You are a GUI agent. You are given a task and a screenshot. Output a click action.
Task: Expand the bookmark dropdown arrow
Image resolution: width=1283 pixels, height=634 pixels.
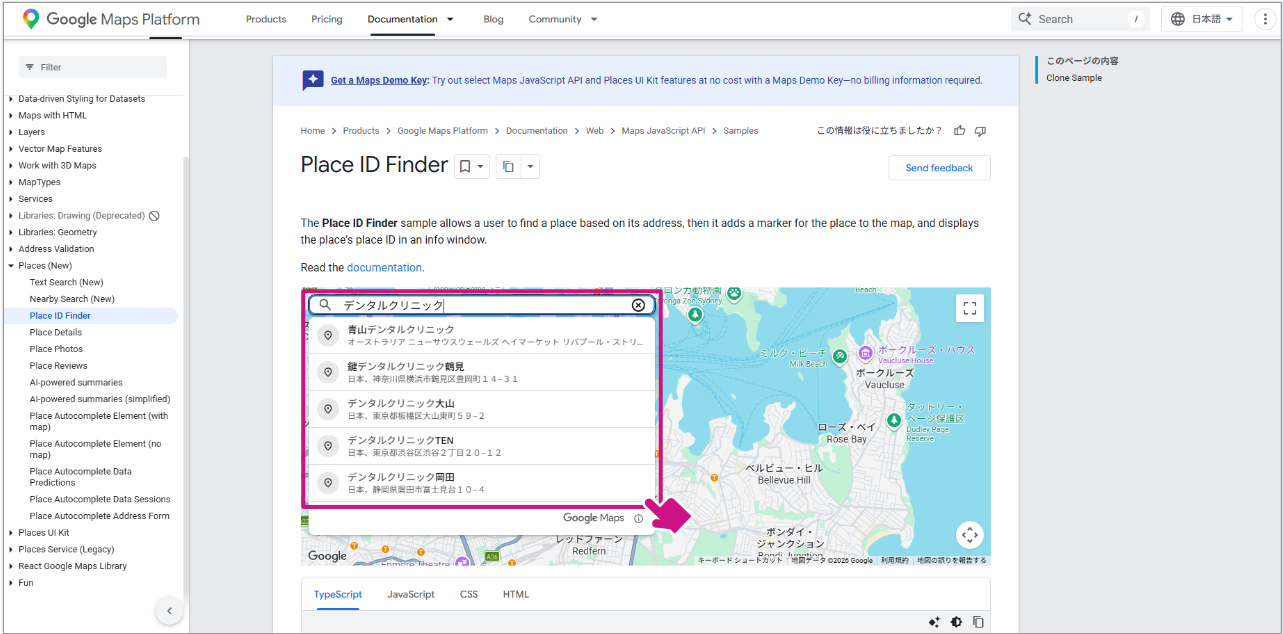480,167
